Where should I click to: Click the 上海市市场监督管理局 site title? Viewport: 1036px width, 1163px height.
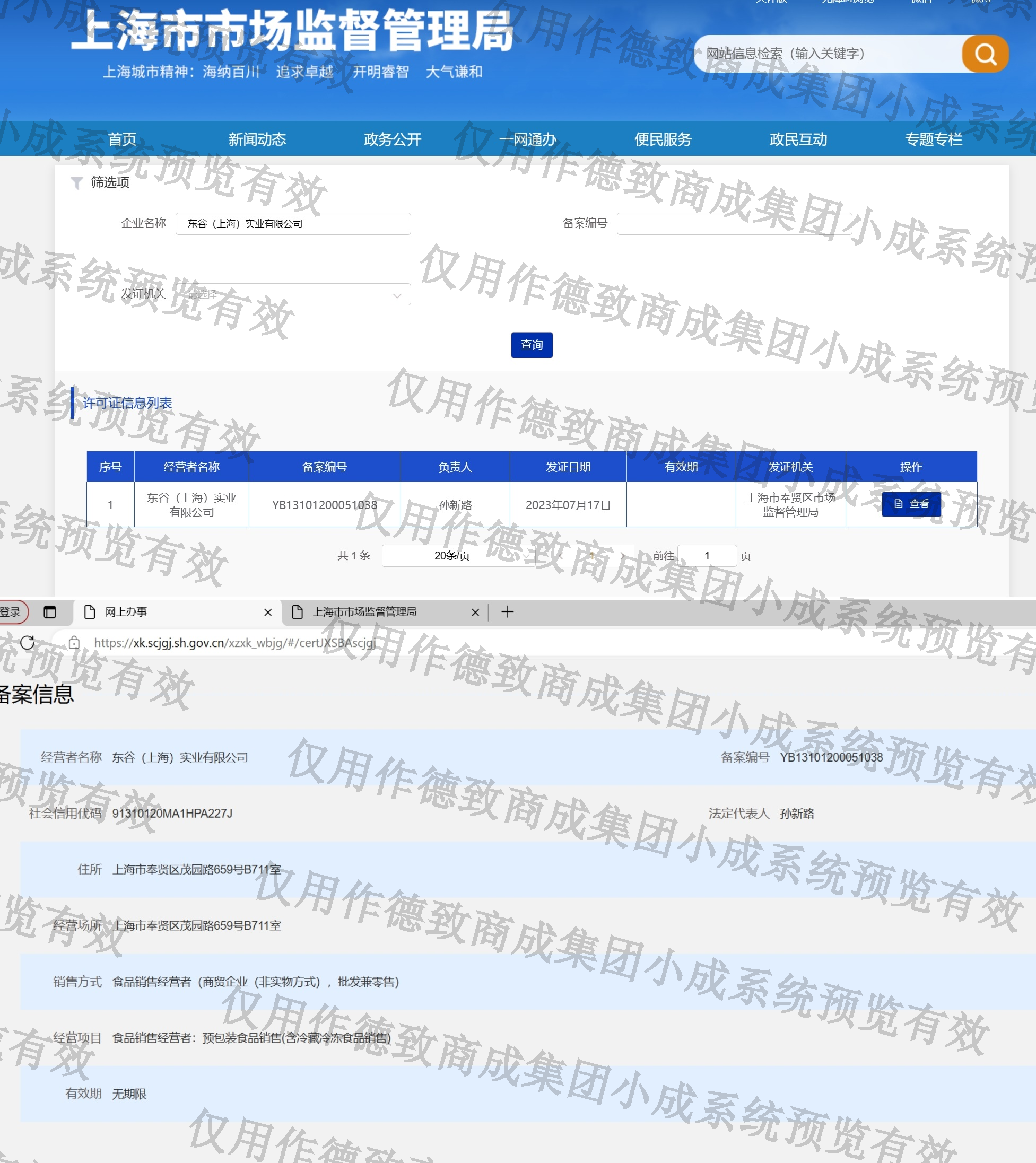[x=293, y=31]
